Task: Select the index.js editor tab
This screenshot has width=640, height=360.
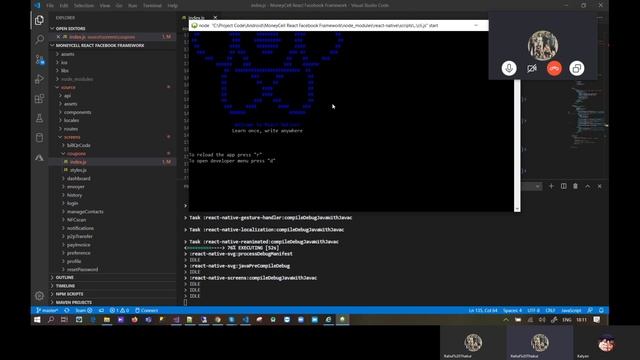Action: [x=196, y=18]
